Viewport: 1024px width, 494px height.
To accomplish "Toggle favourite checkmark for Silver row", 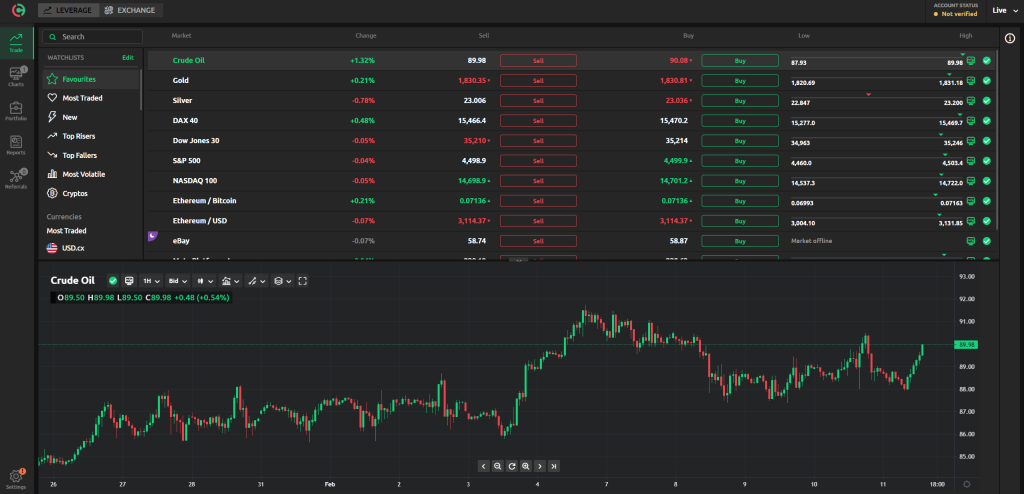I will click(x=987, y=101).
